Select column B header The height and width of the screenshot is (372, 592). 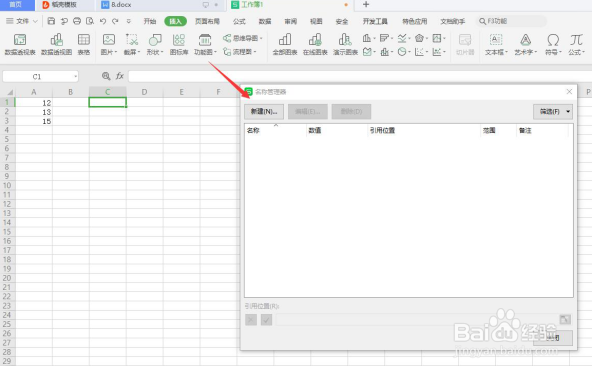[x=71, y=92]
